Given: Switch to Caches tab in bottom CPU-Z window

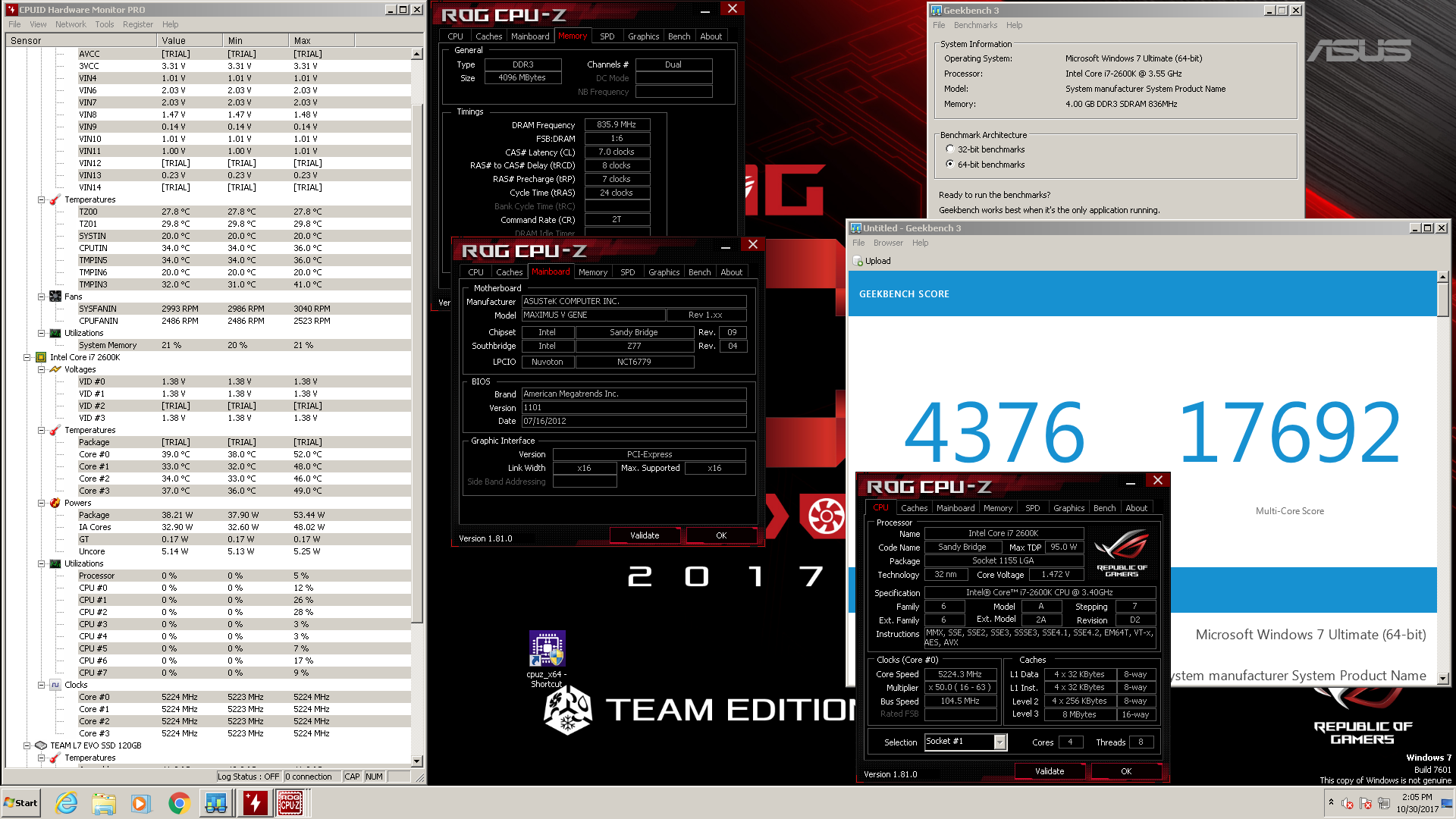Looking at the screenshot, I should click(914, 508).
